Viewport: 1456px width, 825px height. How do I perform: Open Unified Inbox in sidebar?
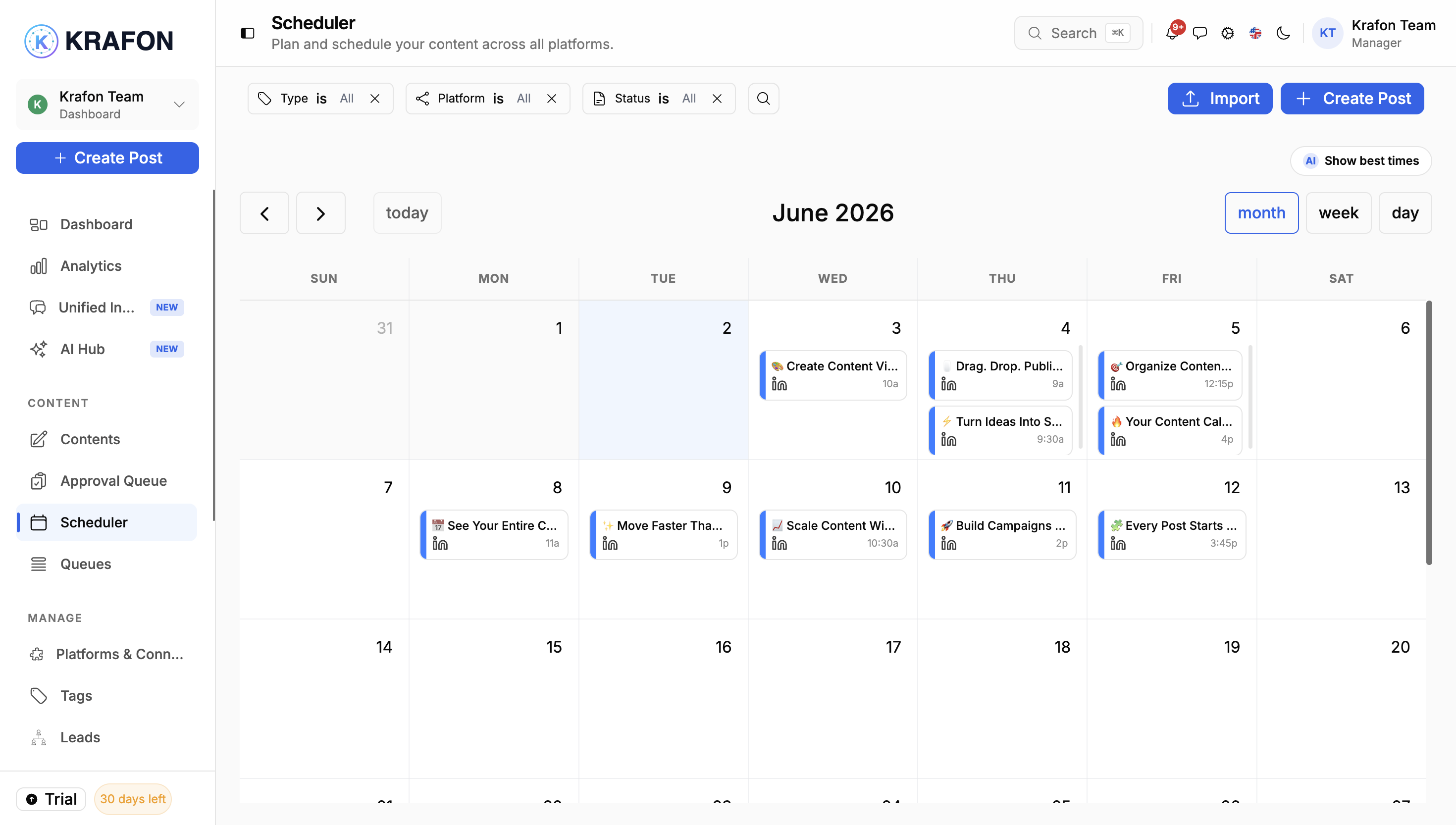pos(107,307)
